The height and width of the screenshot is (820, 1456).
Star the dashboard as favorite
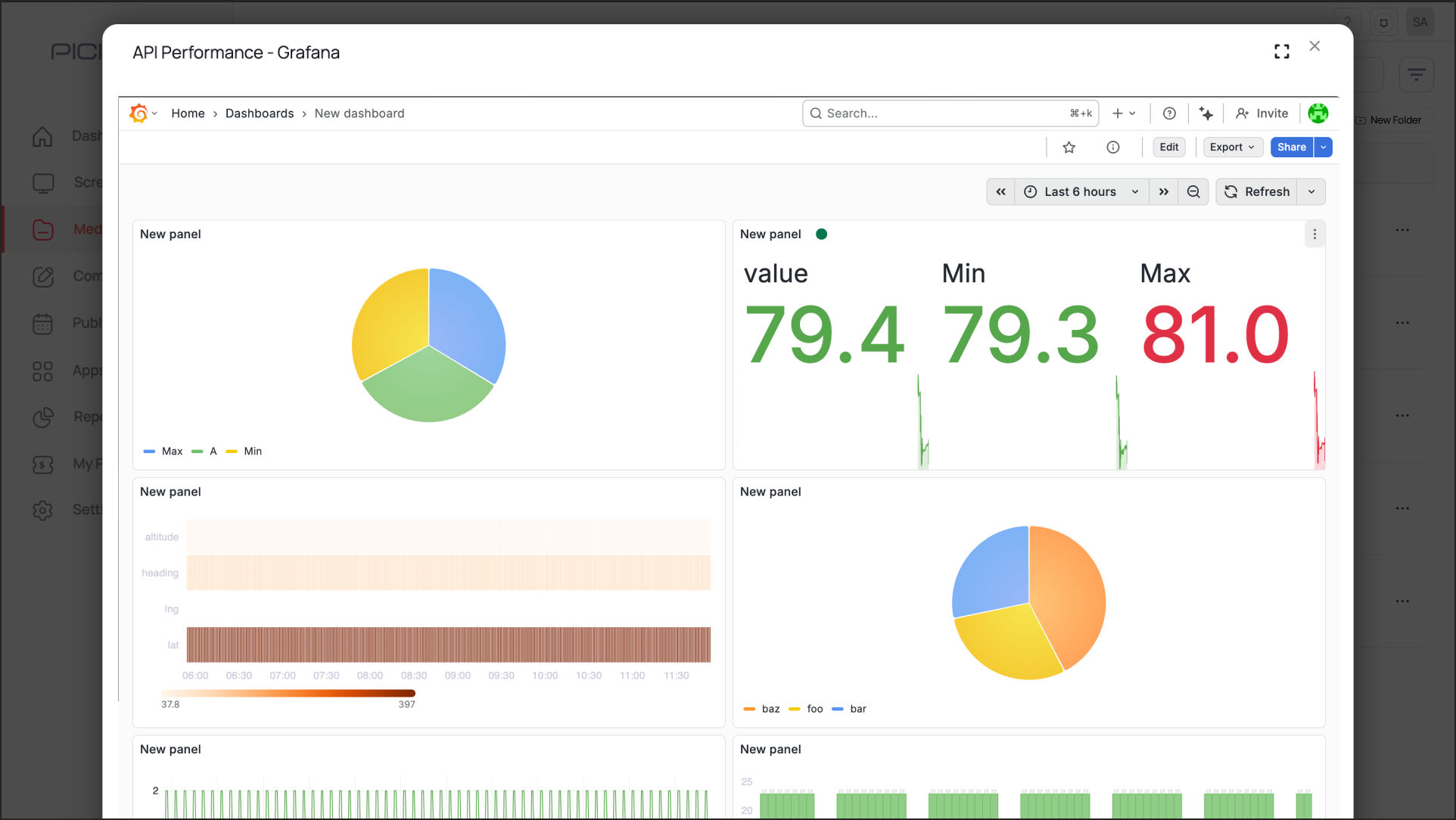1069,148
